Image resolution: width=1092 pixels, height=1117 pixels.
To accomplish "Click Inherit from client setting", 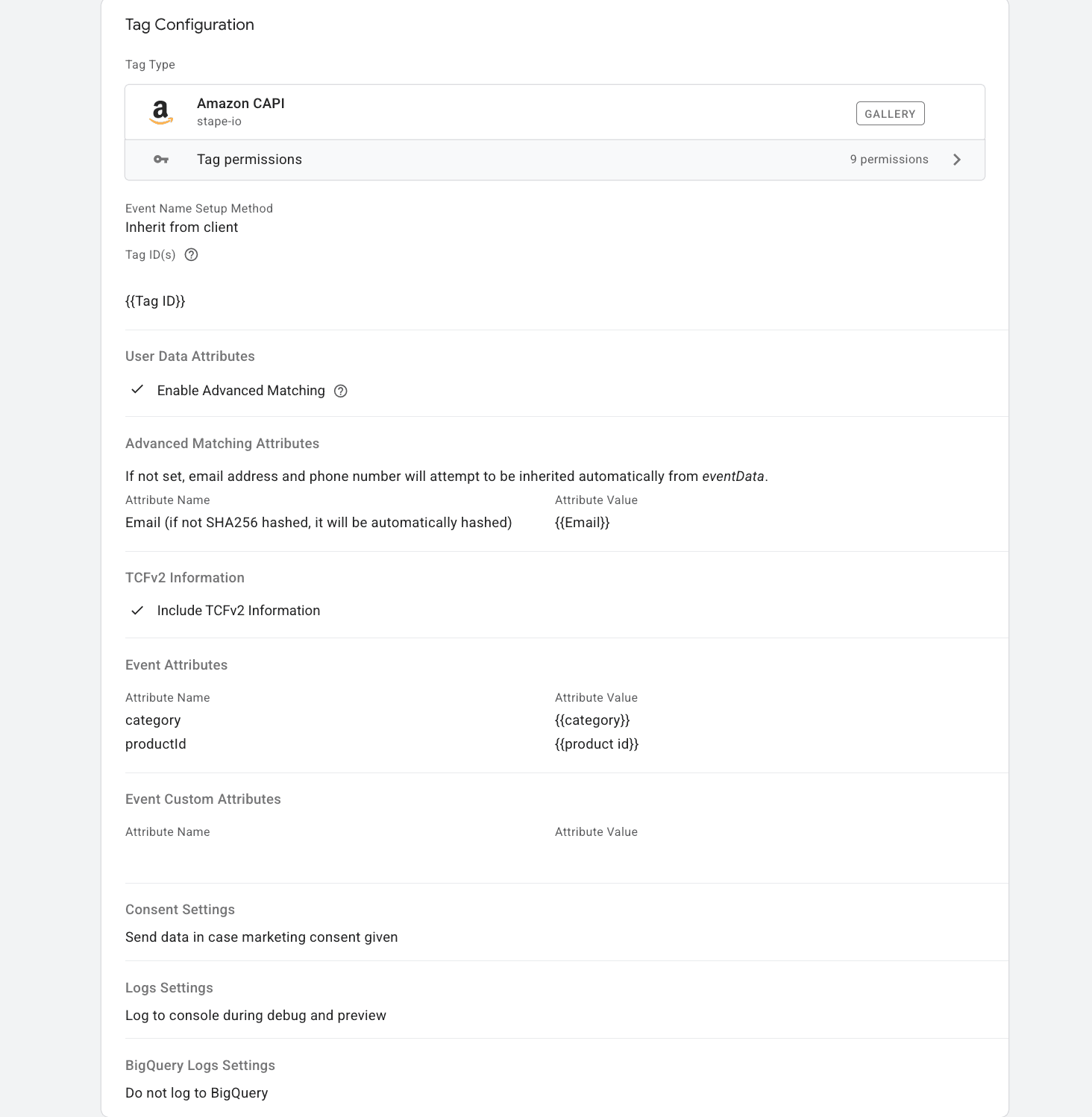I will click(181, 227).
